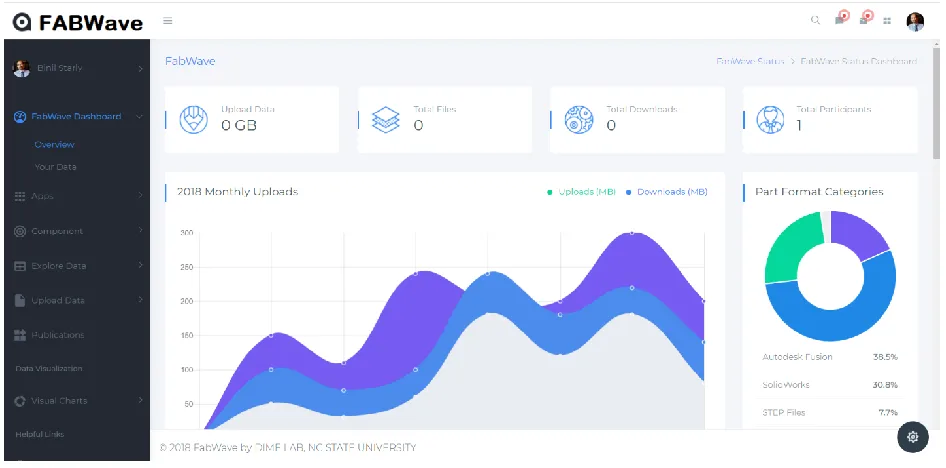The image size is (946, 468).
Task: Click the Component target icon
Action: pos(20,231)
